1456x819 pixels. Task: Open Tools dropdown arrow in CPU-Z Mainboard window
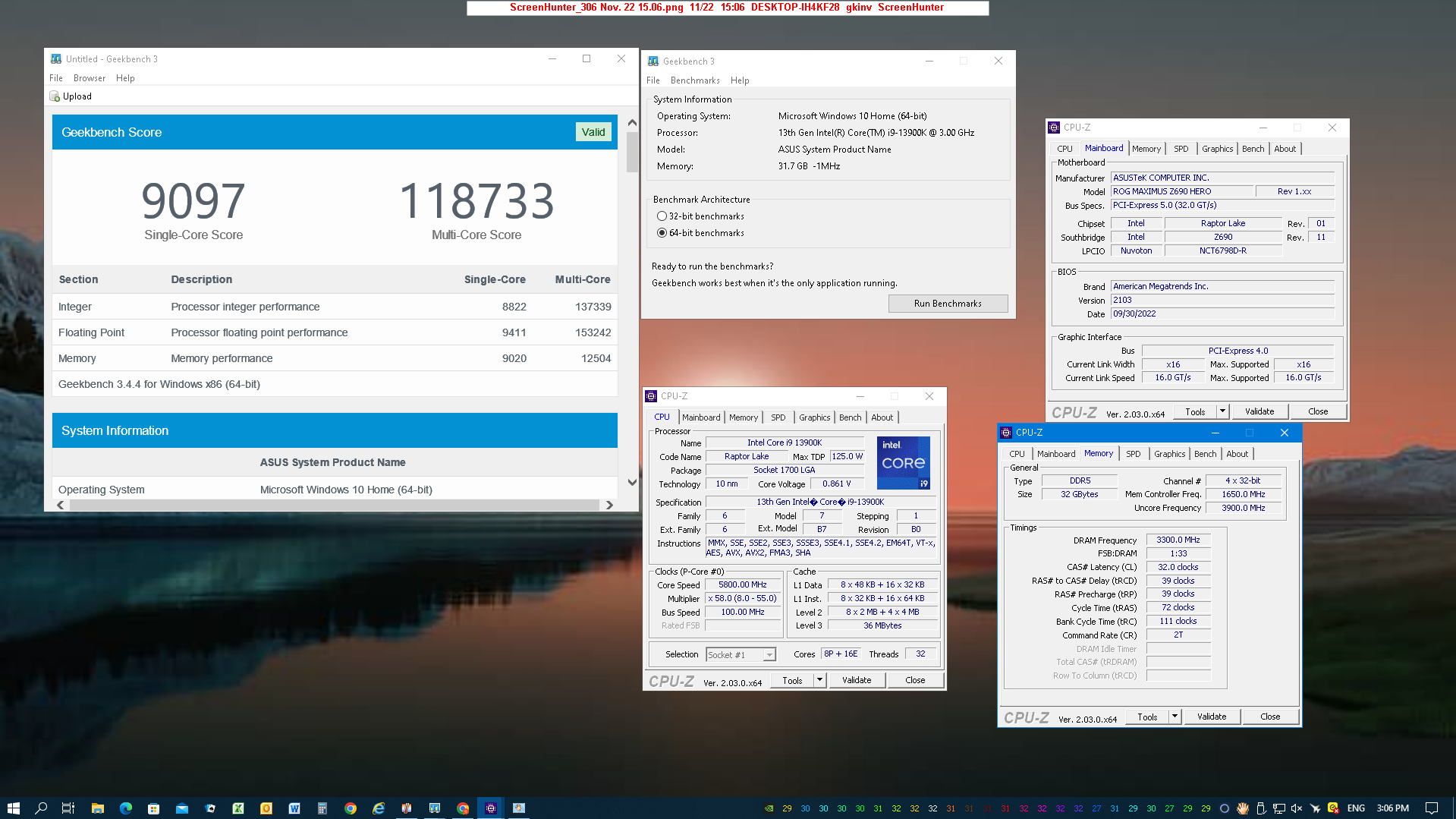(x=1222, y=411)
